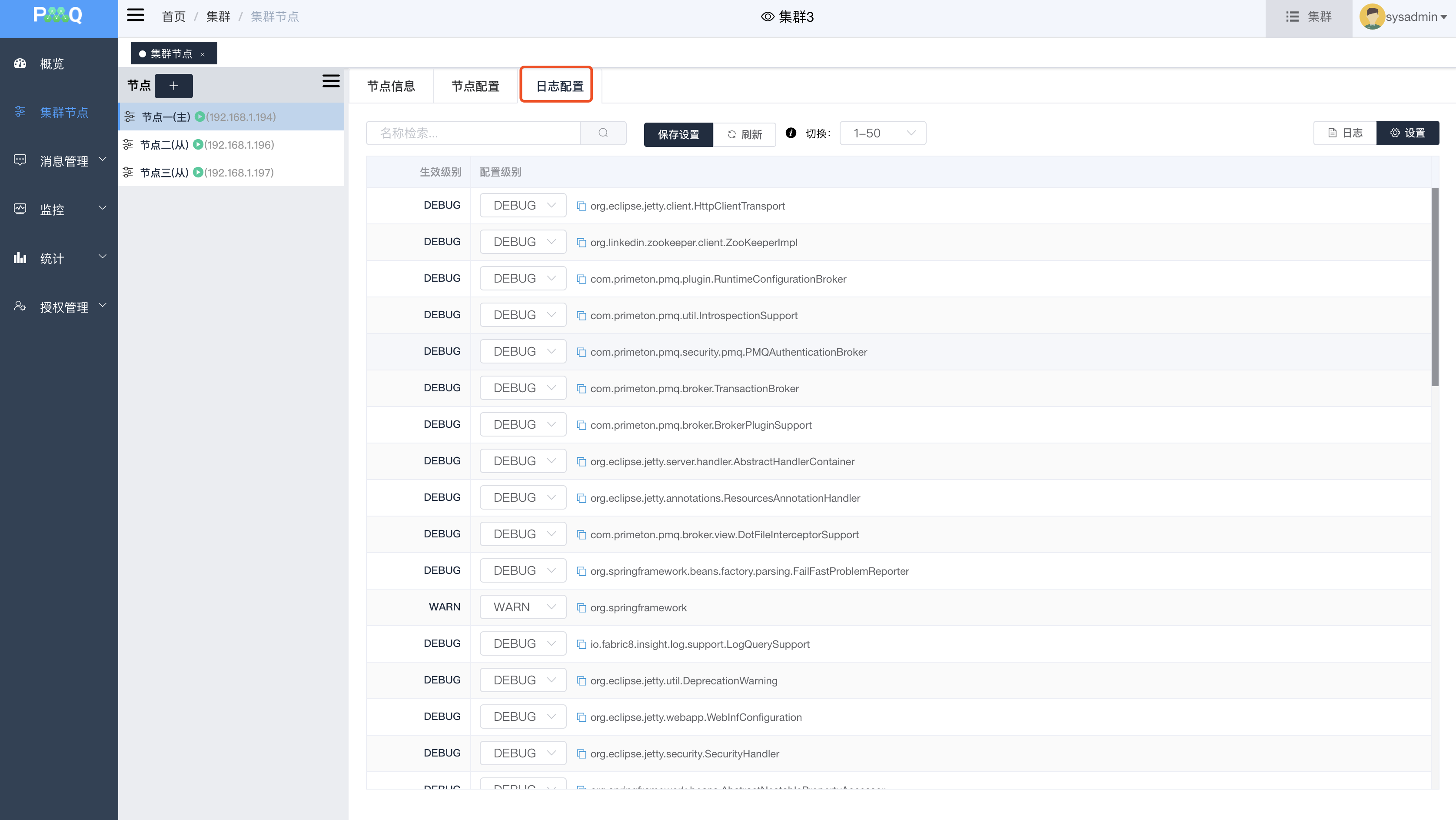This screenshot has width=1456, height=820.
Task: Click the info icon beside 切换
Action: click(791, 133)
